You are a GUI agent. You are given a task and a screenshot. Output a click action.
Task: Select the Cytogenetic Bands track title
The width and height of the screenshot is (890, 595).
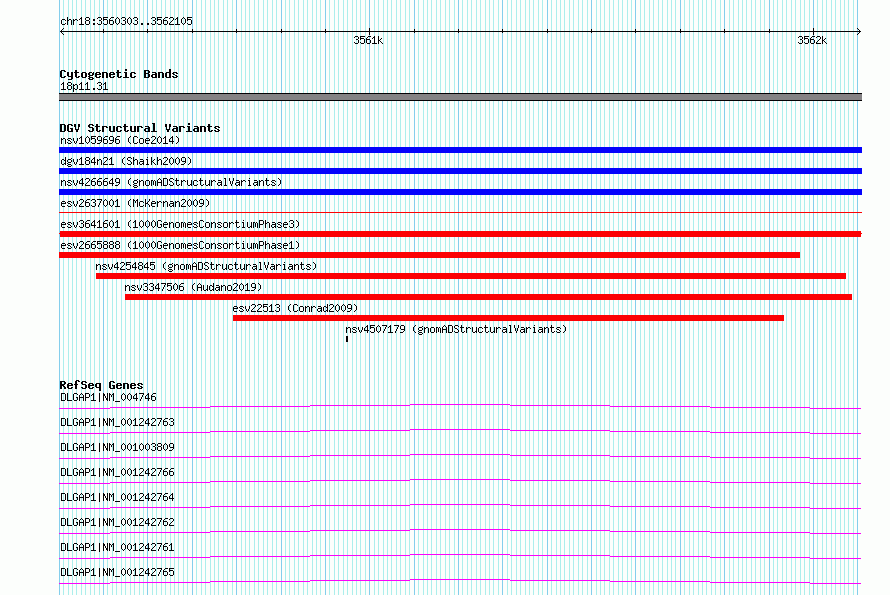pos(119,74)
